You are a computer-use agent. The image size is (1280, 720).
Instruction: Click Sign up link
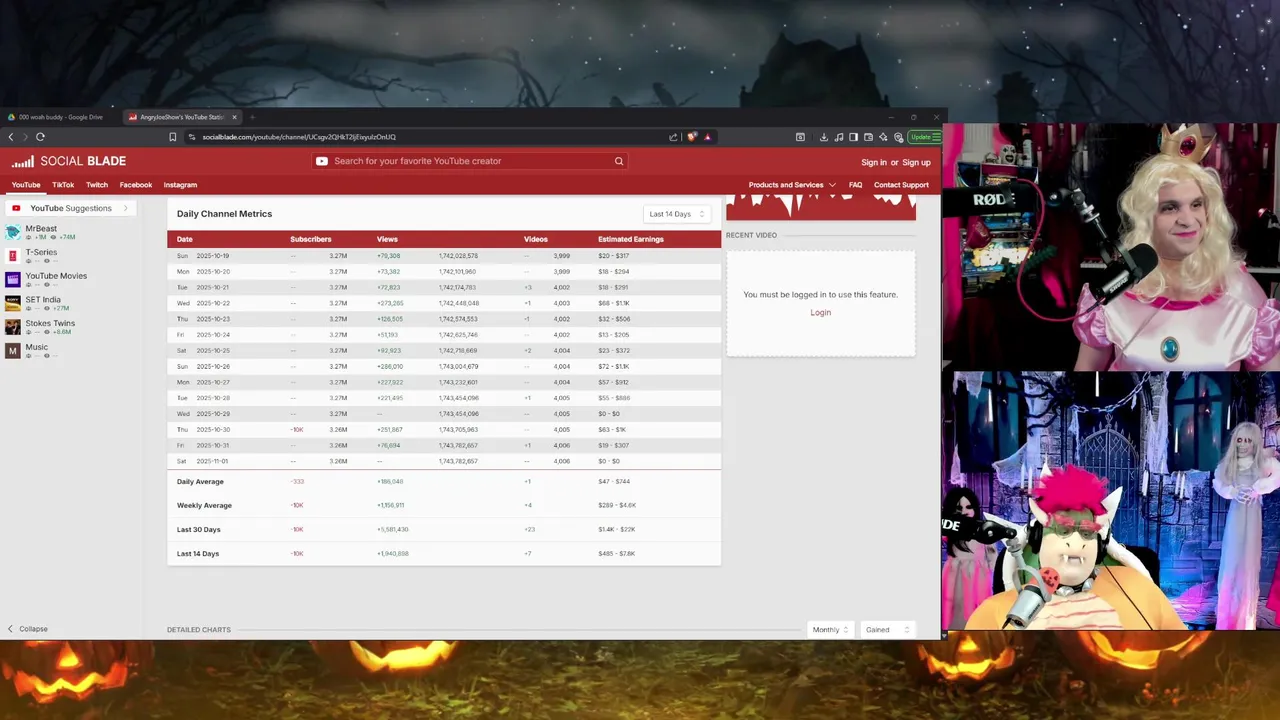tap(916, 162)
